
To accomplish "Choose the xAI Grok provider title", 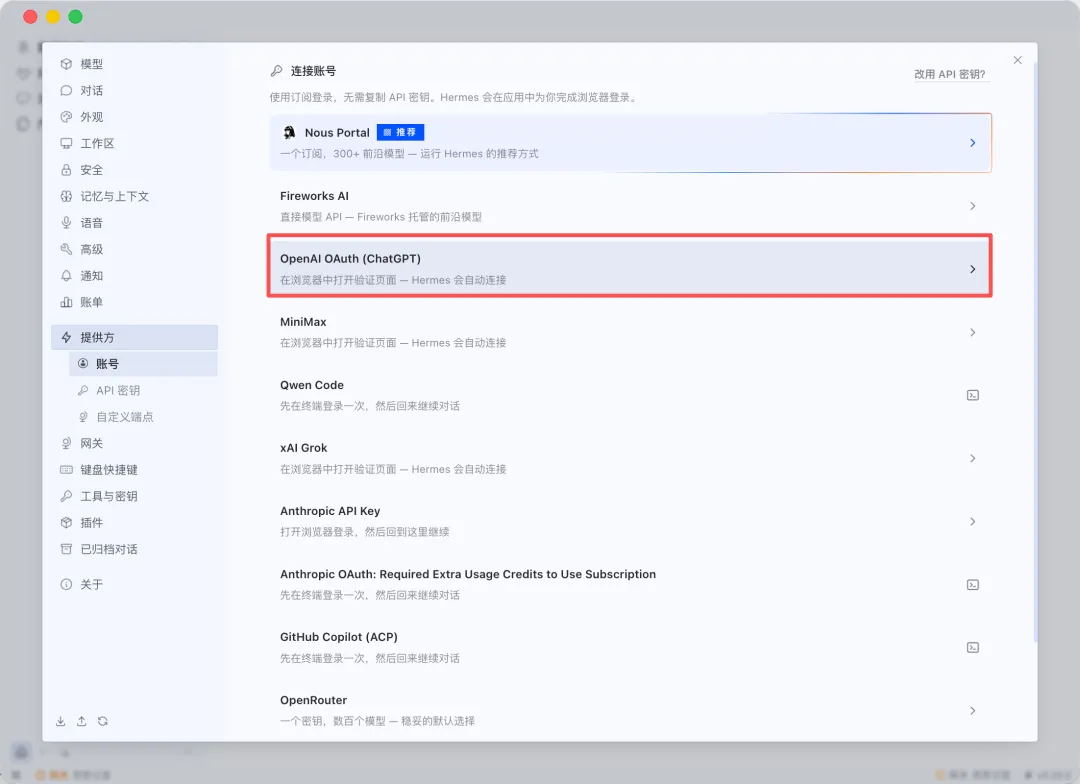I will coord(303,448).
